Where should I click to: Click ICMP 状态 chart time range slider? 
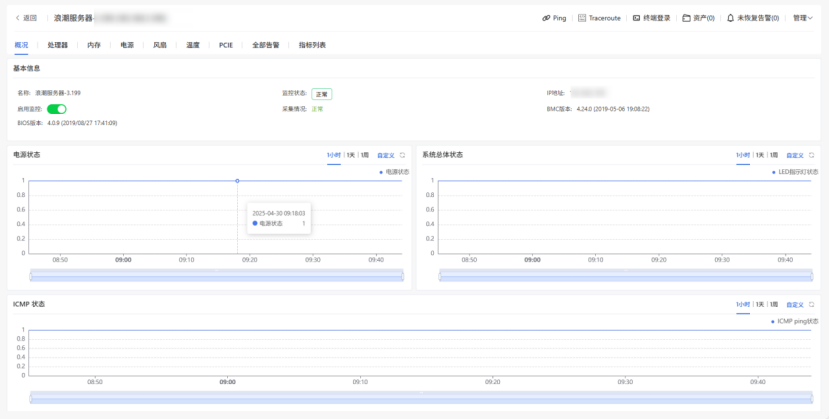click(x=421, y=397)
